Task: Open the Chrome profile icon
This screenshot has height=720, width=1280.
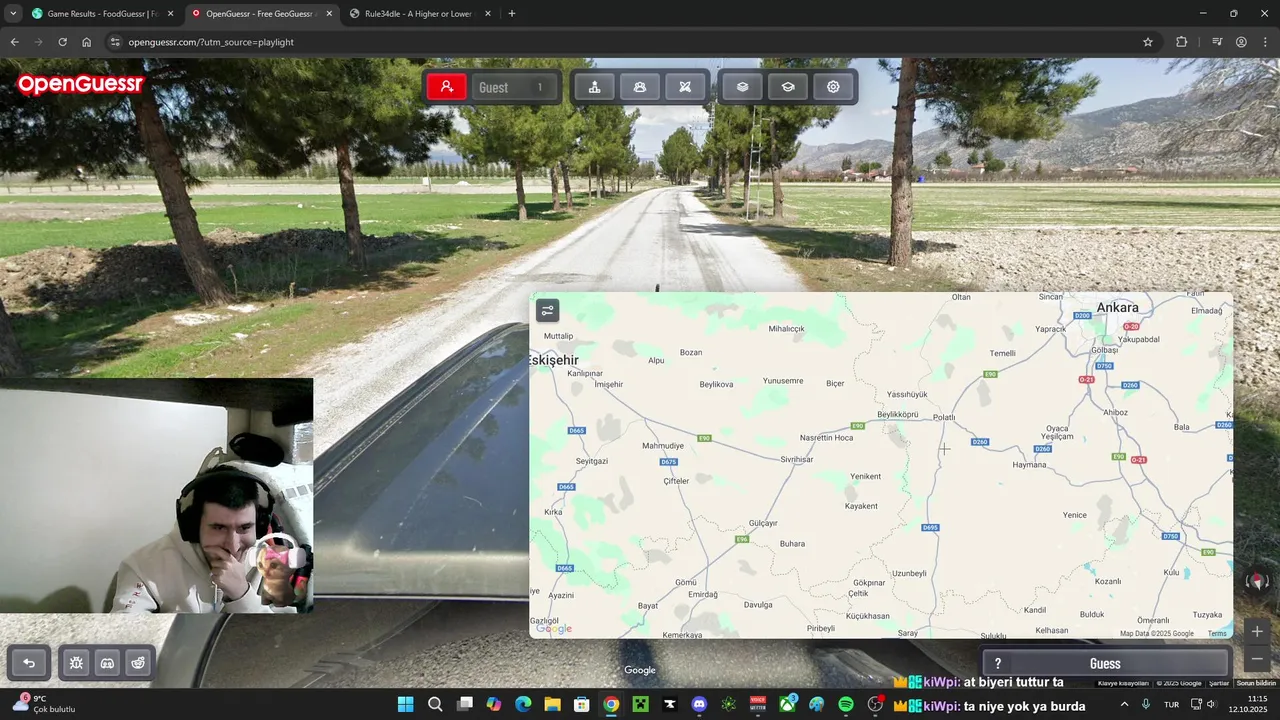Action: click(x=1241, y=42)
